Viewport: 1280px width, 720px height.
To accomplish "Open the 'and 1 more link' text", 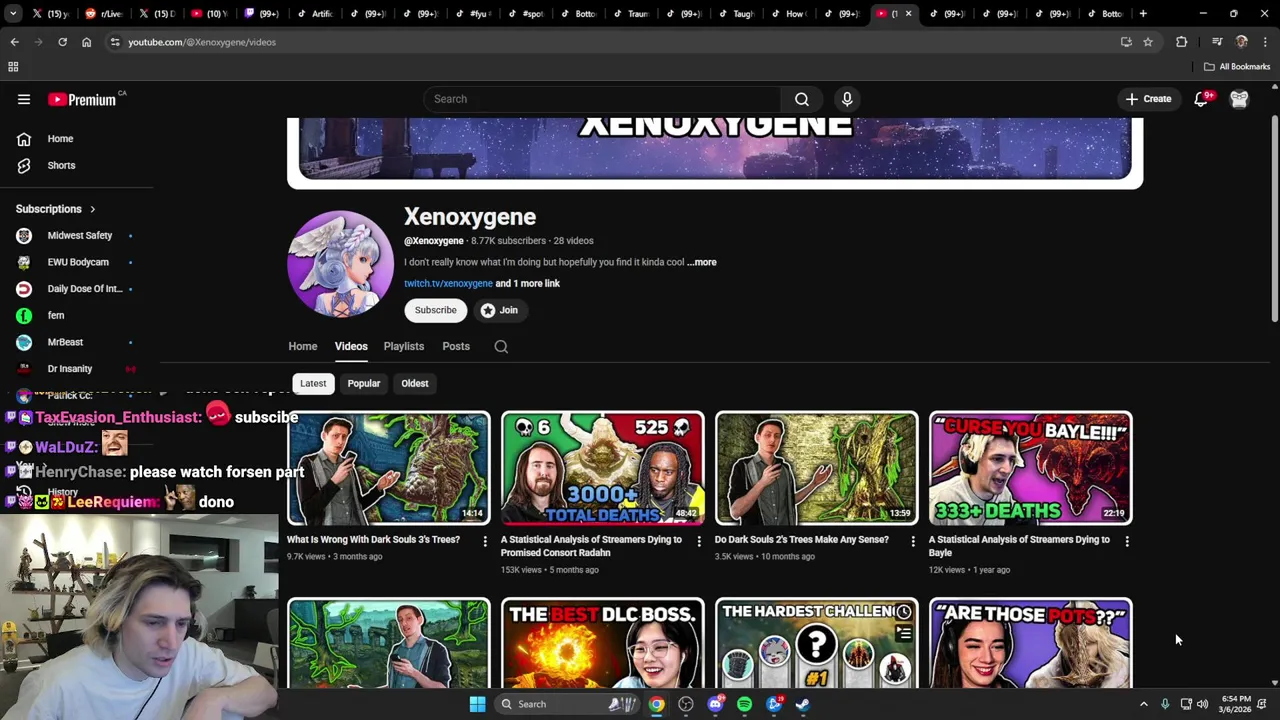I will pyautogui.click(x=528, y=283).
